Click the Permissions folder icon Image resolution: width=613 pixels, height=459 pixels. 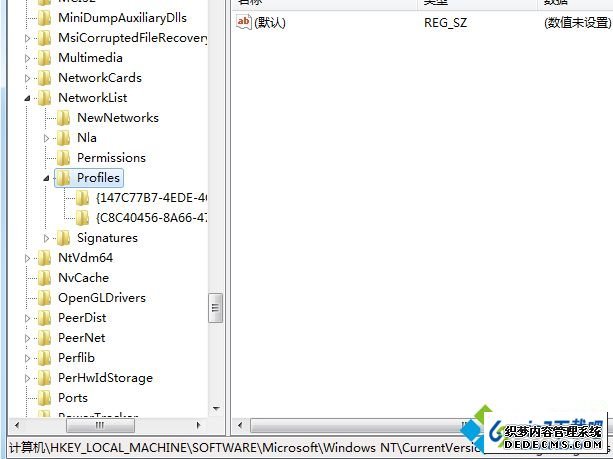coord(63,158)
